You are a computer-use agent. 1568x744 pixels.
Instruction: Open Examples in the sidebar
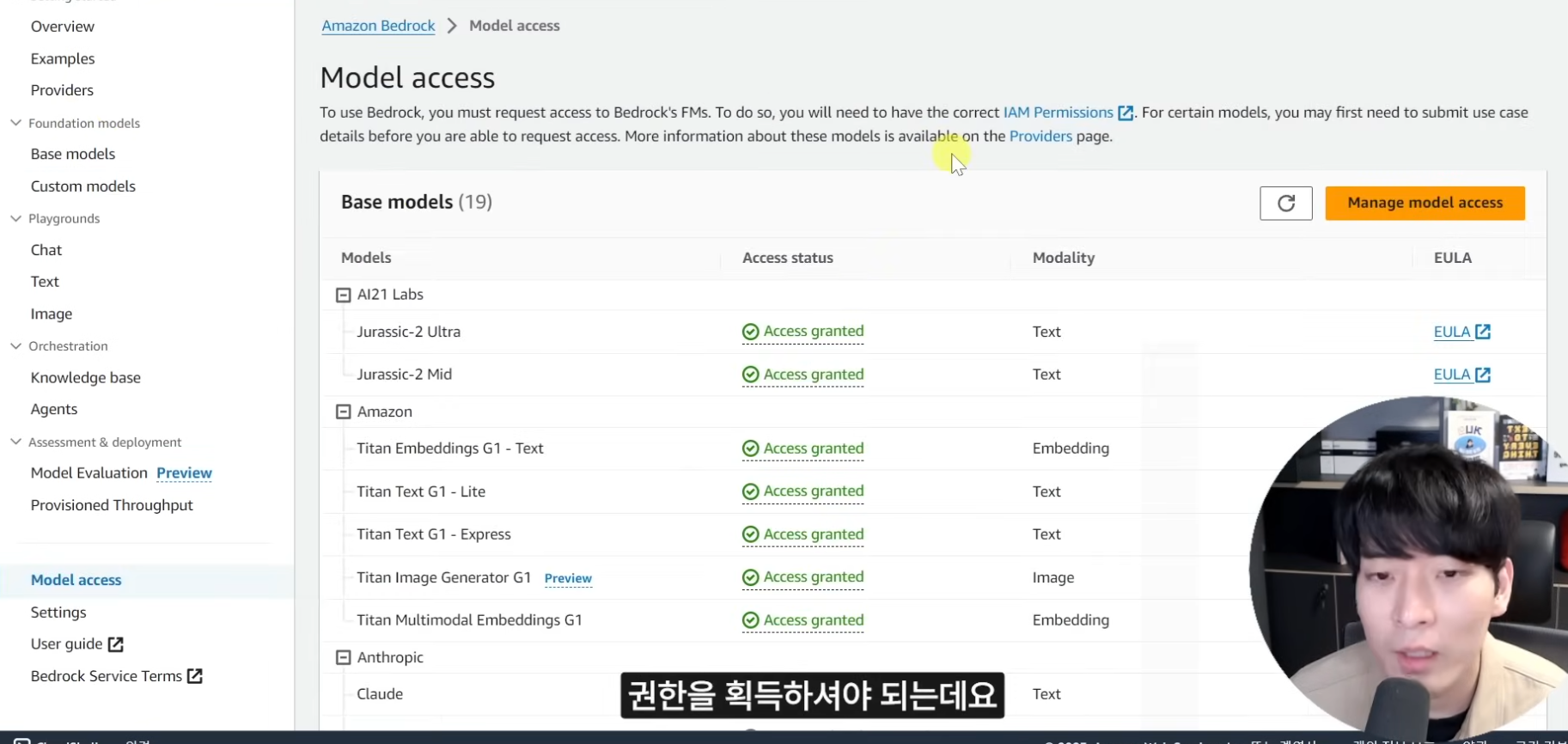coord(63,58)
